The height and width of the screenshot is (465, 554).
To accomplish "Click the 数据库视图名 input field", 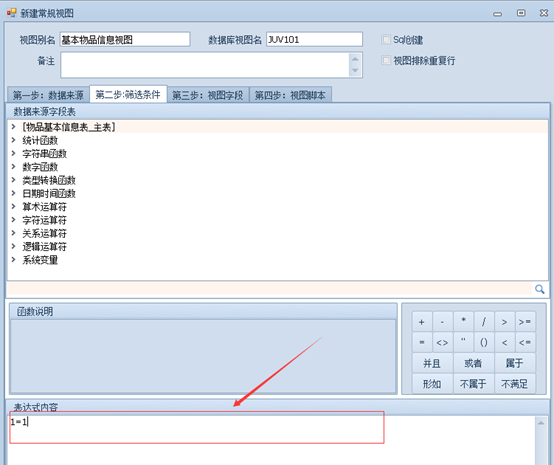I will 314,39.
